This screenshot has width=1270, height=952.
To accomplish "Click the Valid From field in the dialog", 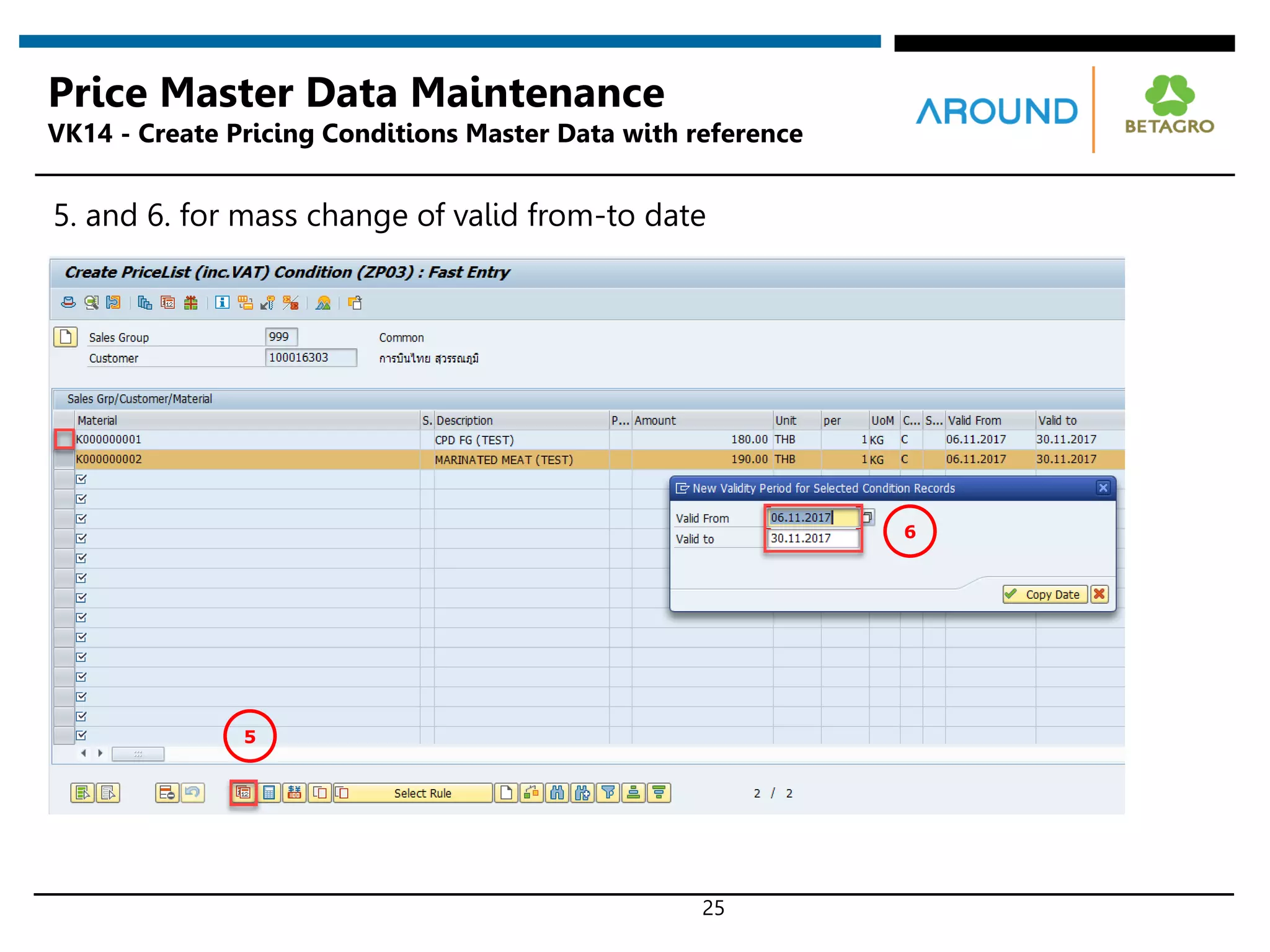I will (x=813, y=518).
